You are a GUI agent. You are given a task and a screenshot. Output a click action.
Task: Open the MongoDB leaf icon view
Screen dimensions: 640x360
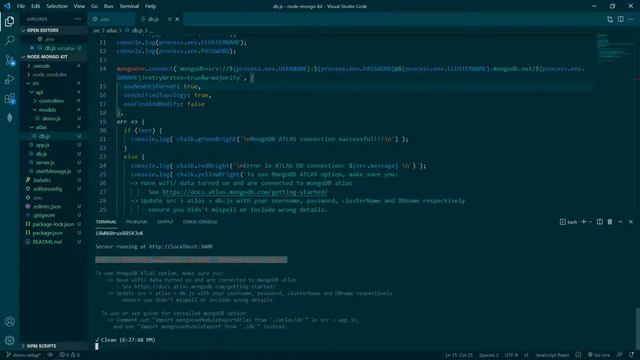tap(9, 118)
